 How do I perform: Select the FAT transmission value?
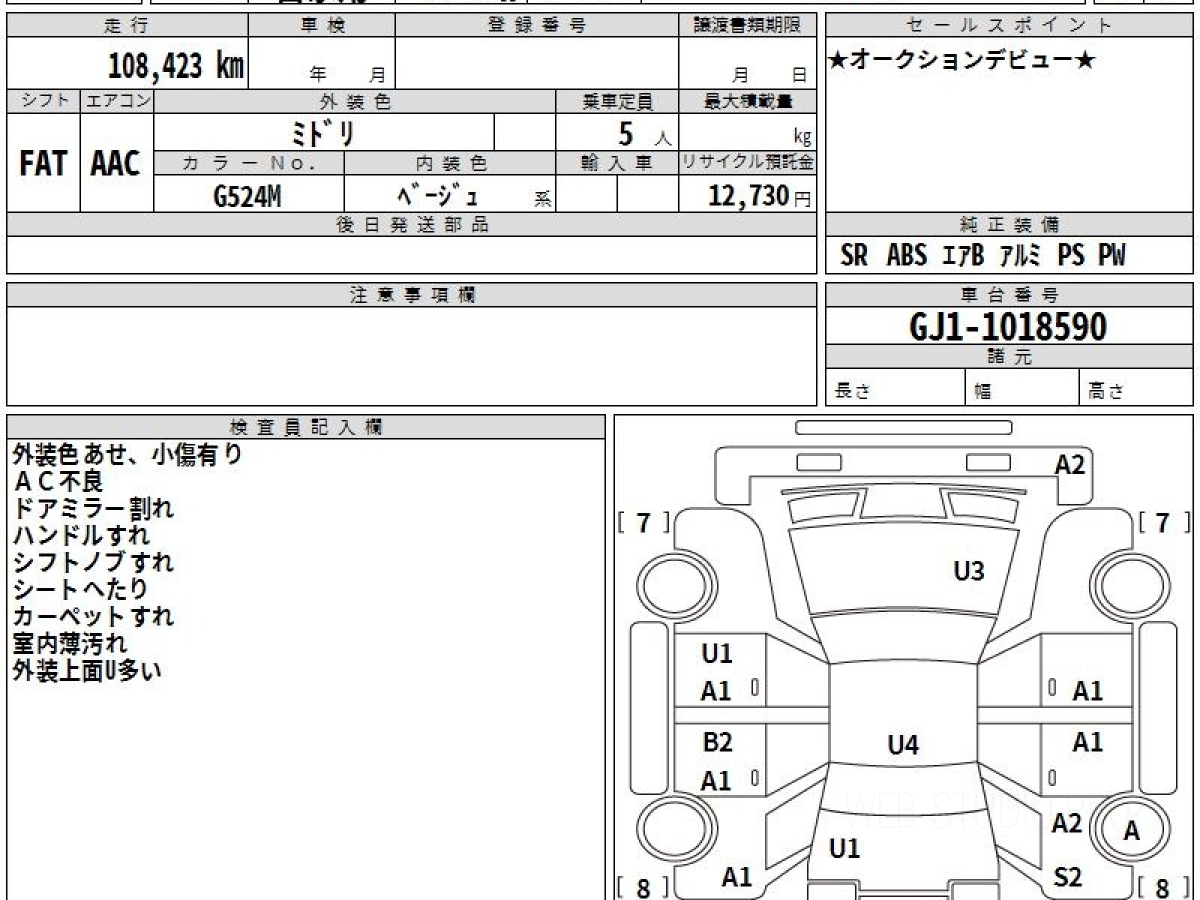click(43, 164)
